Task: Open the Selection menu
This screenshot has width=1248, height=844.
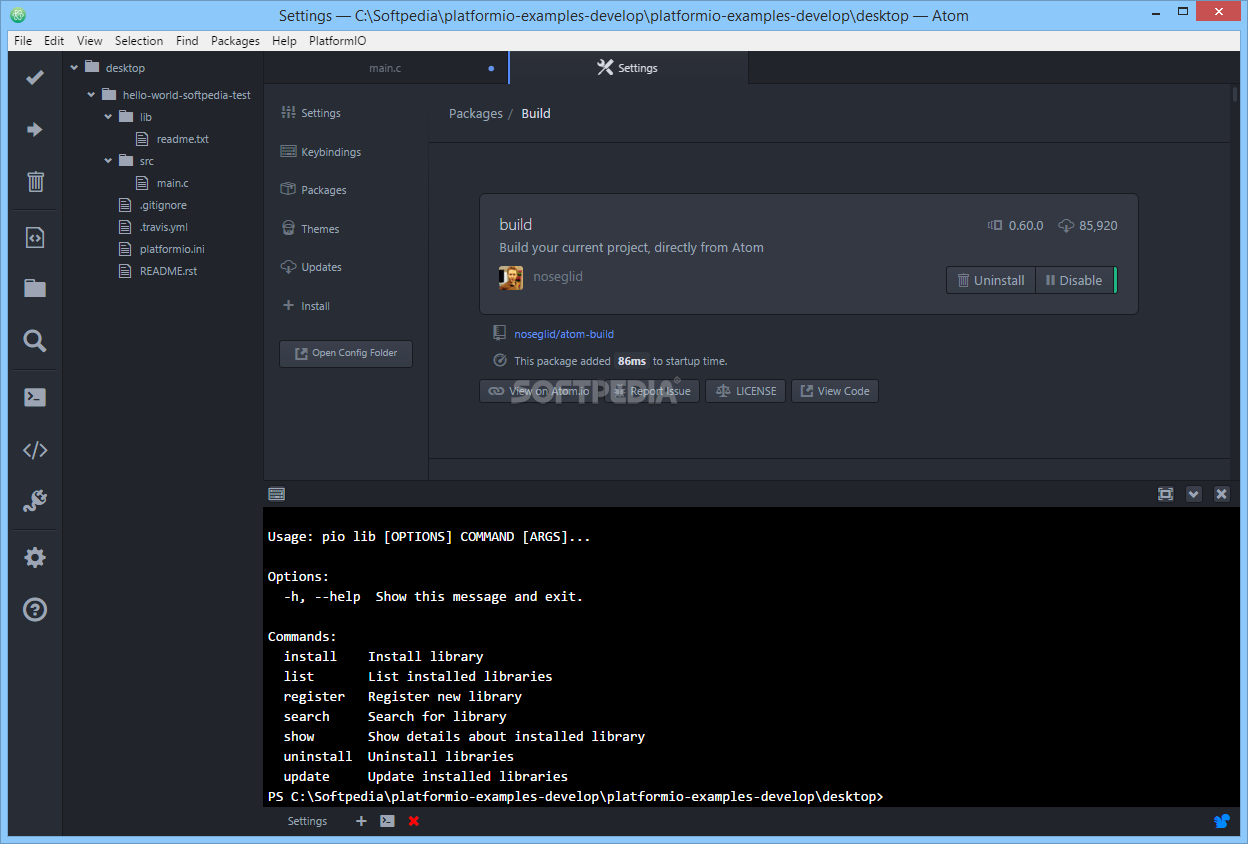Action: [139, 41]
